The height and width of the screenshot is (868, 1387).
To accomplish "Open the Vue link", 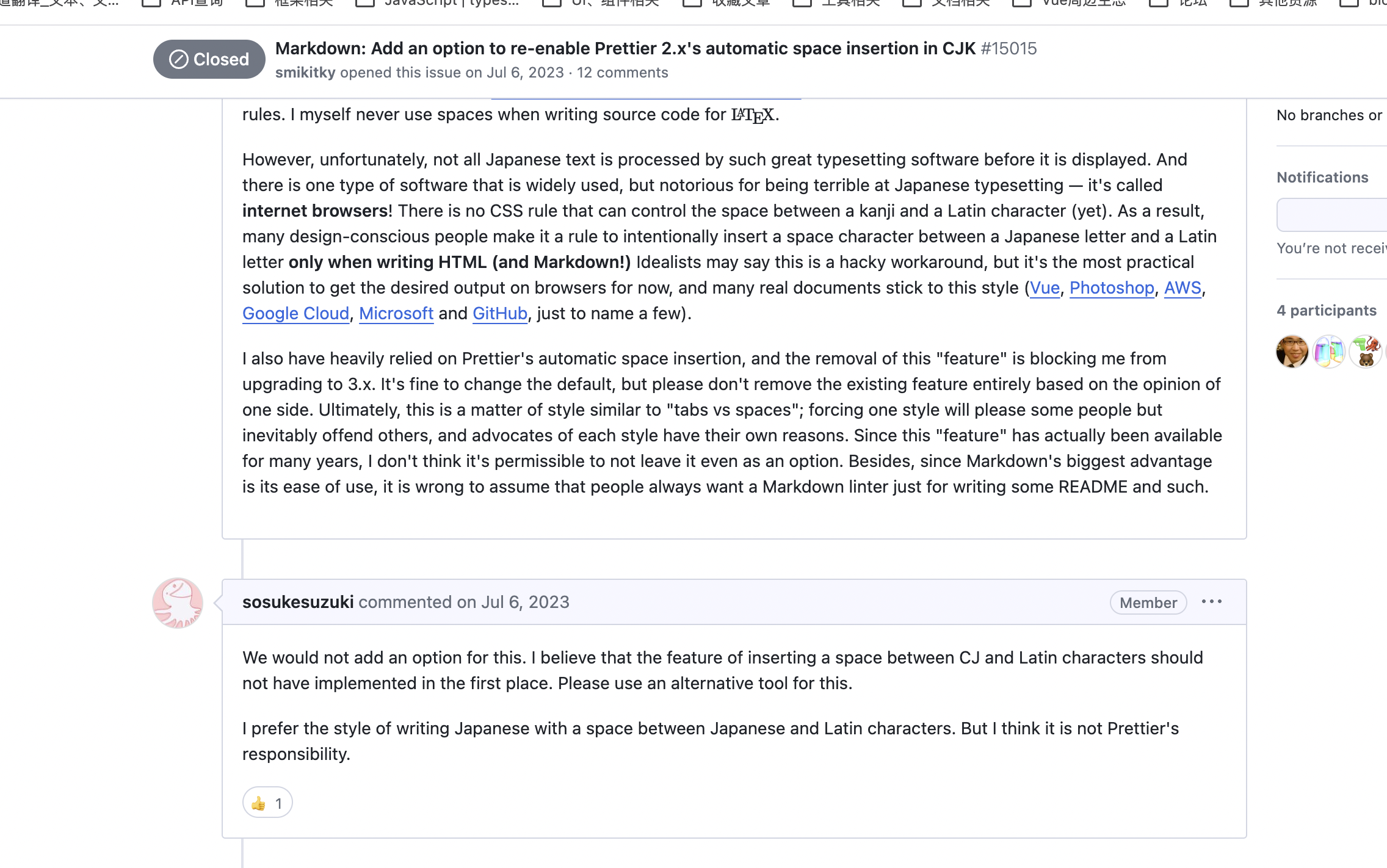I will pyautogui.click(x=1045, y=288).
